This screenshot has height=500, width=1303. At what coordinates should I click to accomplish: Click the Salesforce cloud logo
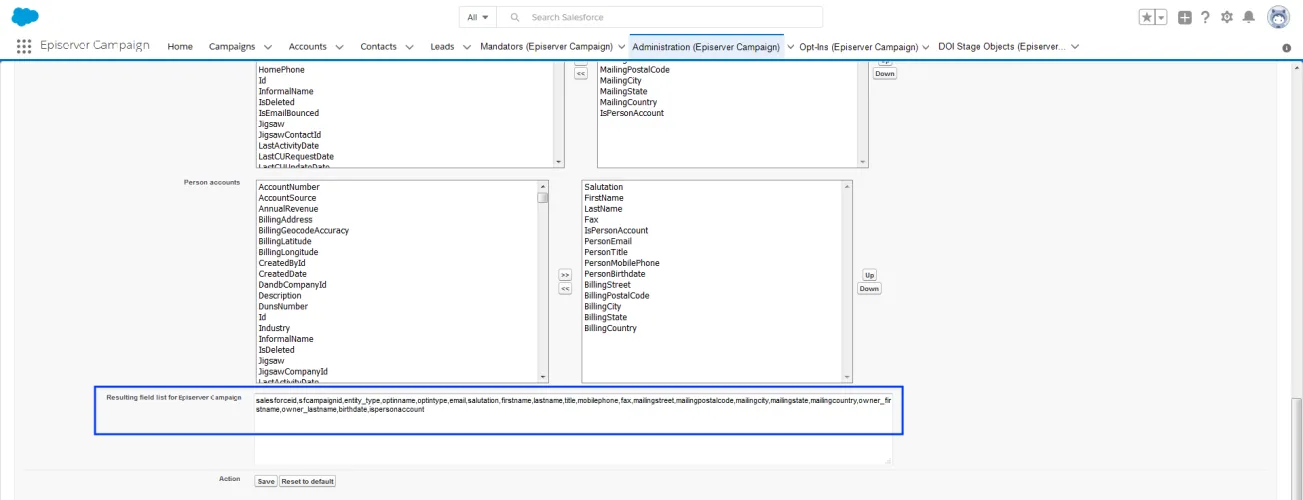coord(25,16)
